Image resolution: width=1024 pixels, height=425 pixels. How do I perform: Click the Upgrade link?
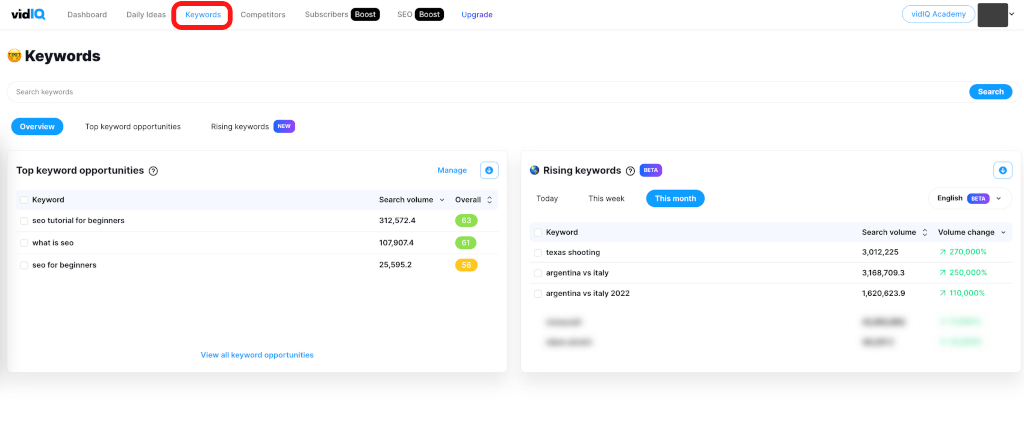coord(477,14)
